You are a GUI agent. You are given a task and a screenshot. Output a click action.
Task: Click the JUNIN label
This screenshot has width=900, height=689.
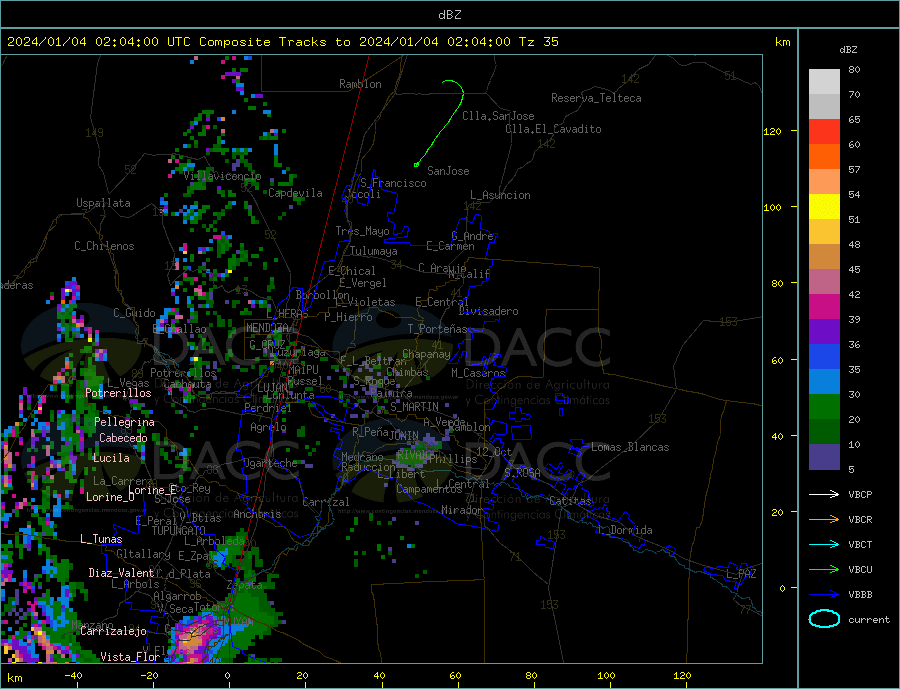[404, 436]
